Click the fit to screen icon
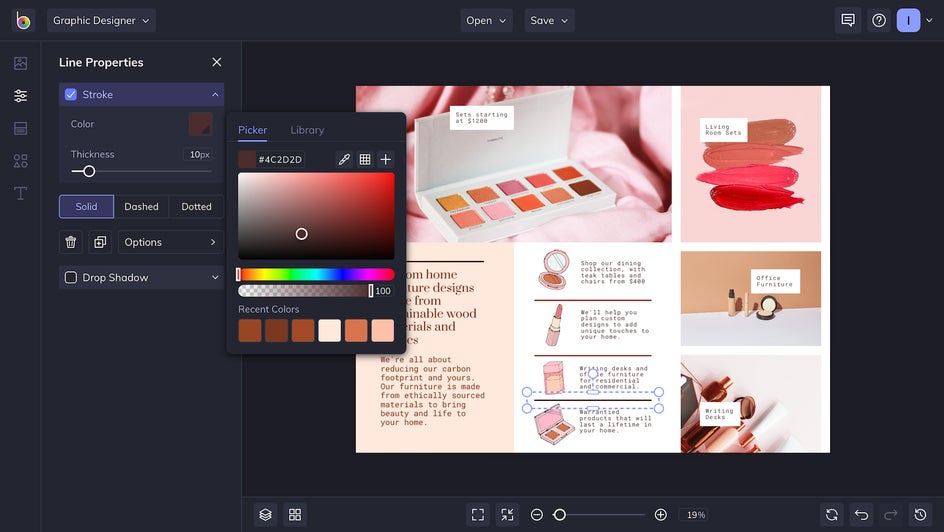Viewport: 944px width, 532px height. pyautogui.click(x=478, y=515)
